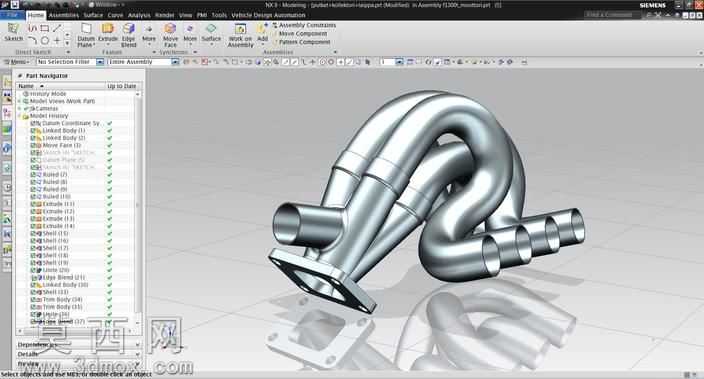
Task: Open the Menu dropdown
Action: (x=17, y=62)
